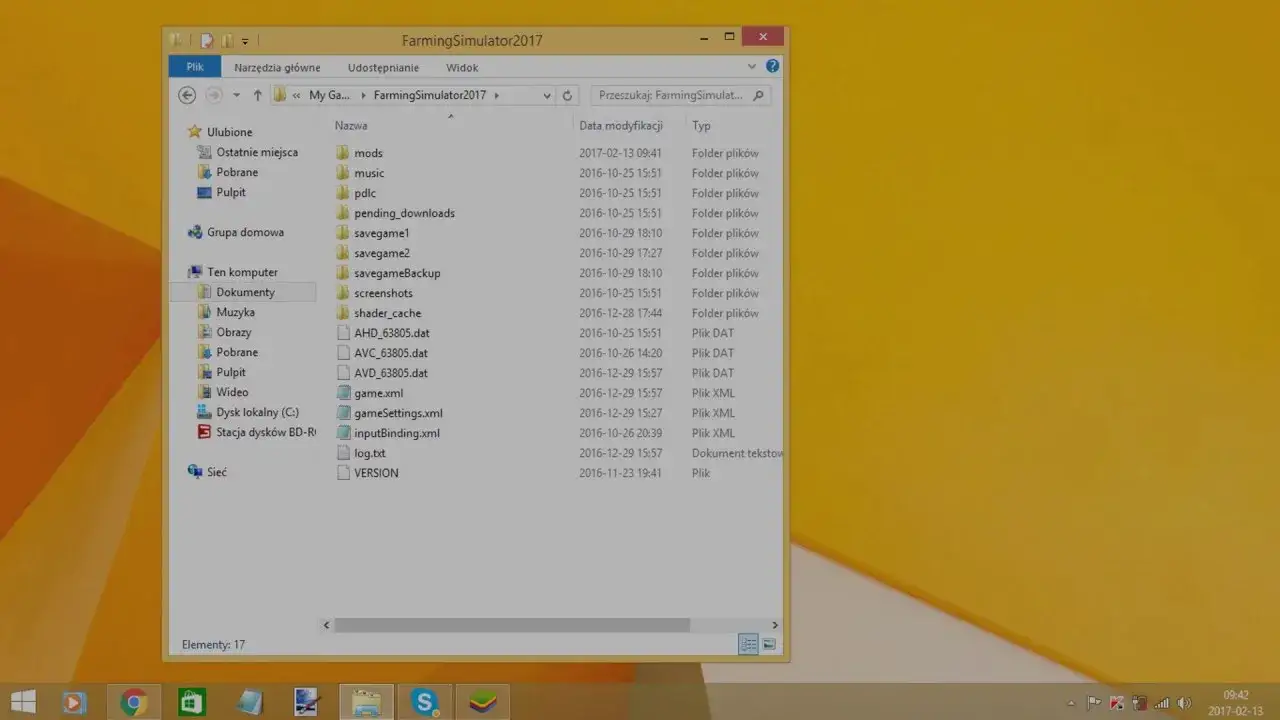
Task: Open the mods folder
Action: pyautogui.click(x=368, y=152)
